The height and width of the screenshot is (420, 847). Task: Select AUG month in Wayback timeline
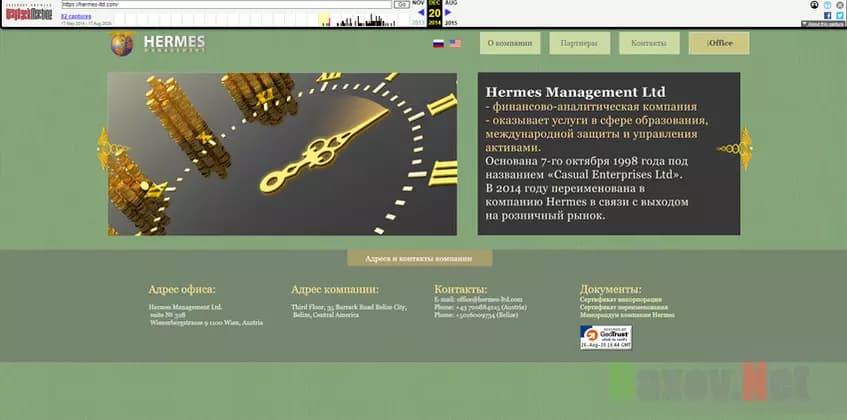pos(451,3)
